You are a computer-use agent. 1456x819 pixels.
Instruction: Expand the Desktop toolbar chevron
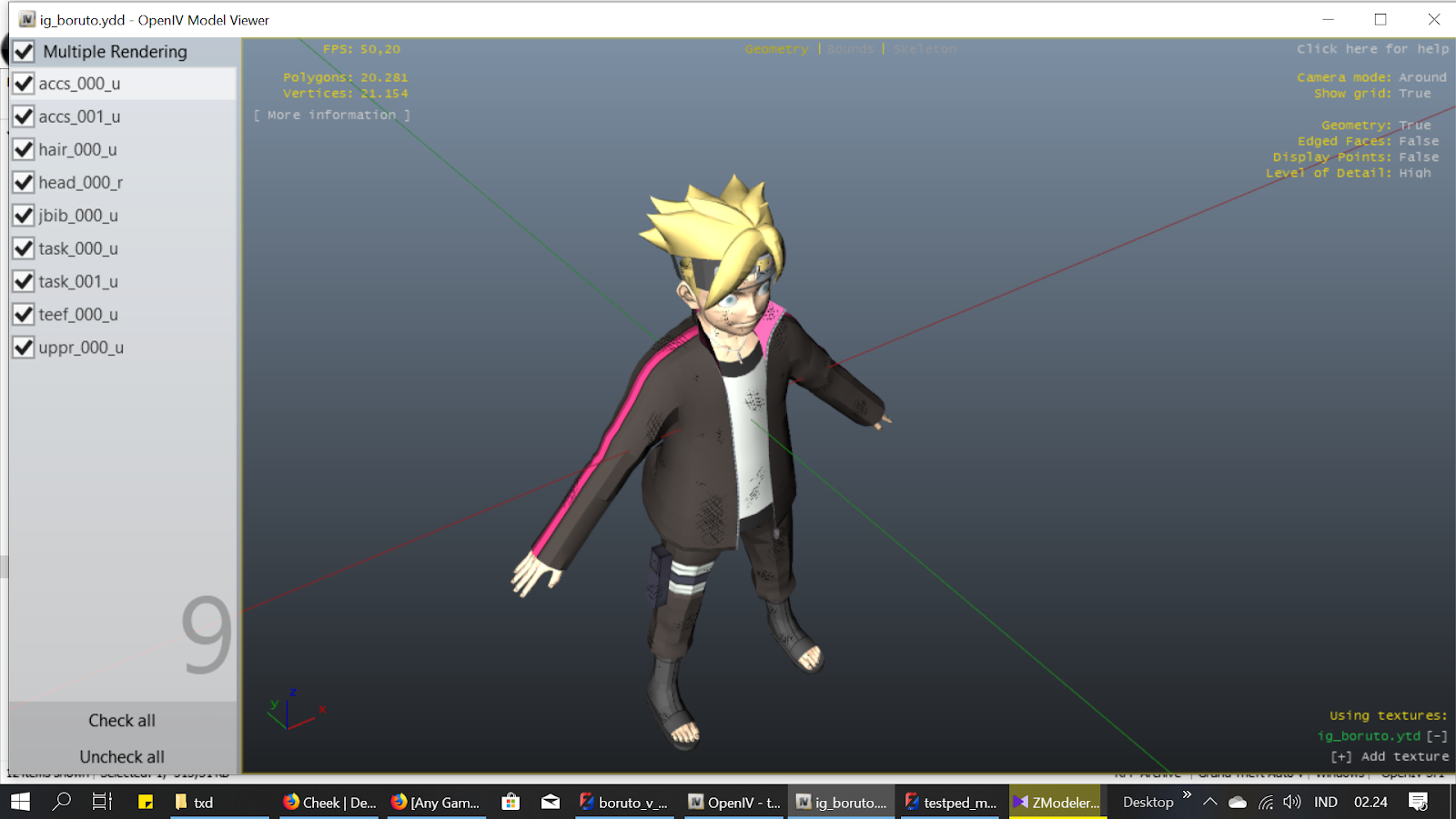tap(1187, 794)
